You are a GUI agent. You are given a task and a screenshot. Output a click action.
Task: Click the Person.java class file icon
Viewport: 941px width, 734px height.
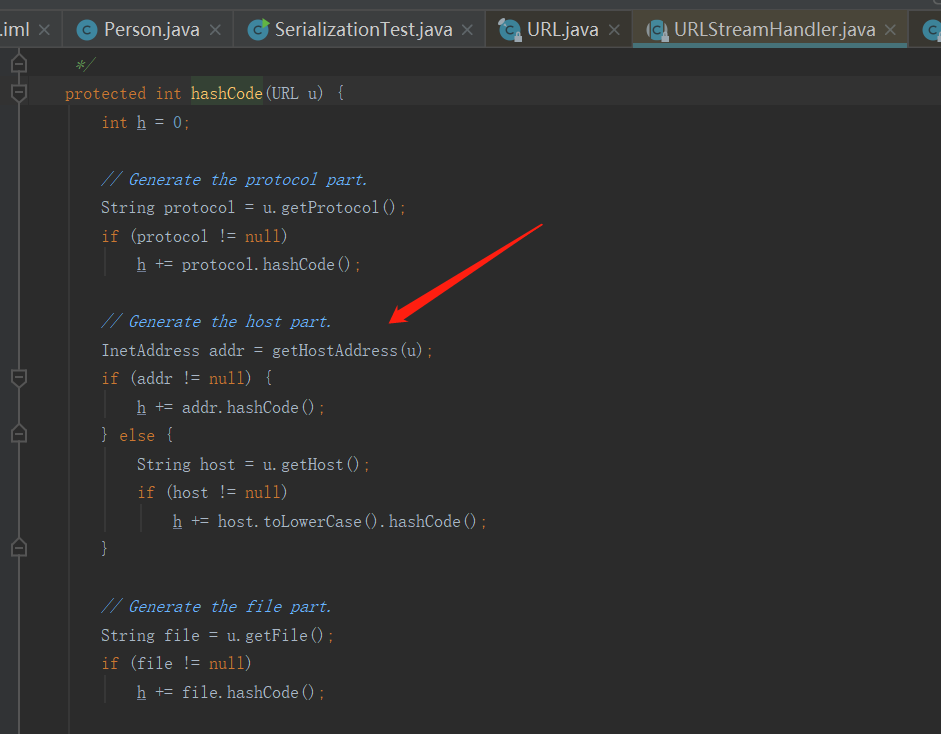coord(87,29)
